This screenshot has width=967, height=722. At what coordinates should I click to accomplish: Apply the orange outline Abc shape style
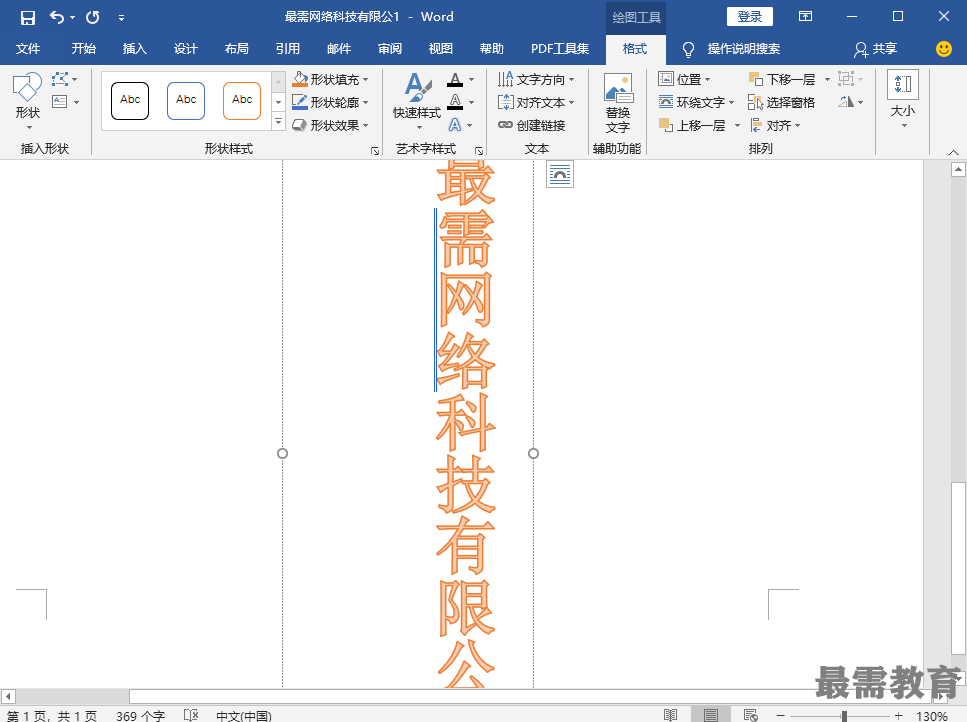242,100
